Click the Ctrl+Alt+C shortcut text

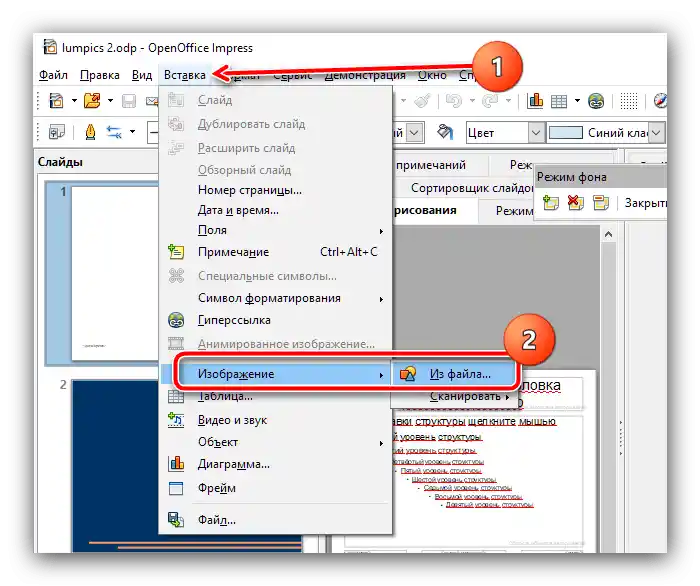(x=349, y=252)
